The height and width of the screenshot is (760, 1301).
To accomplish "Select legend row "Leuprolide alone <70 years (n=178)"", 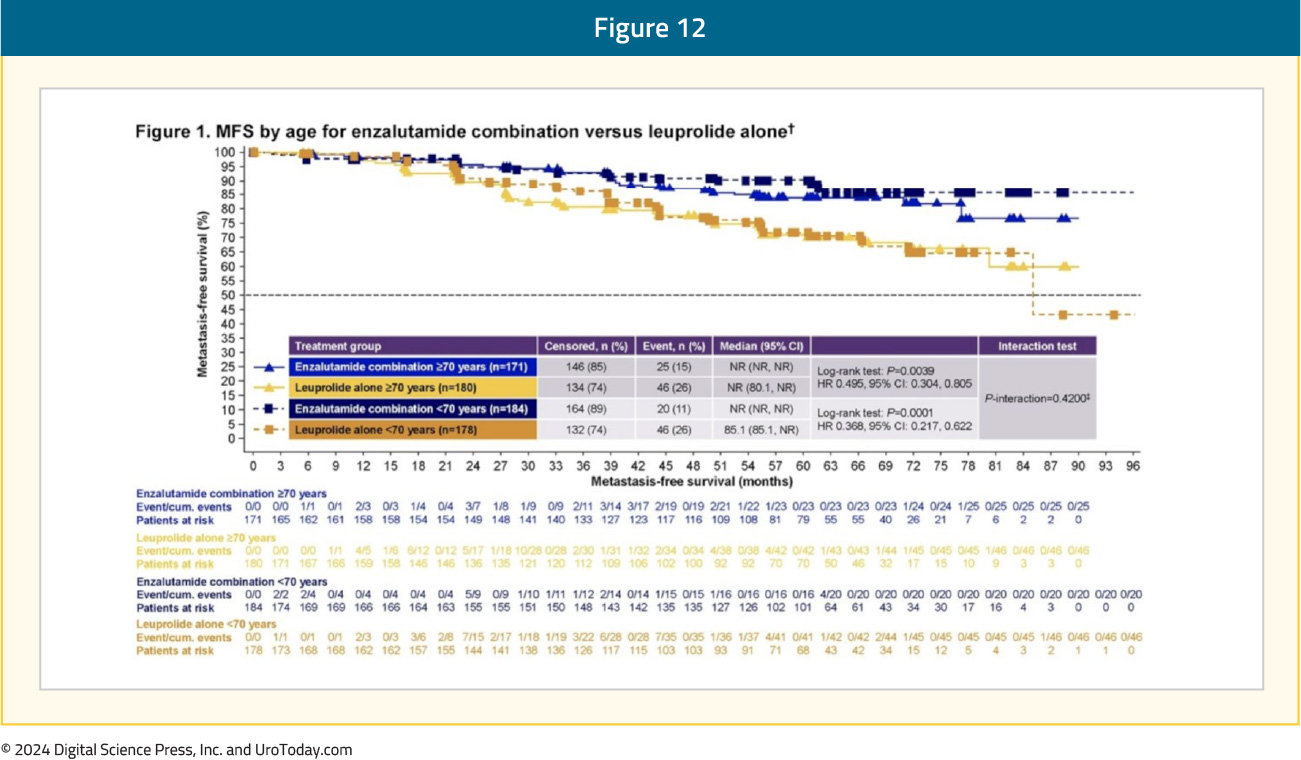I will coord(413,430).
